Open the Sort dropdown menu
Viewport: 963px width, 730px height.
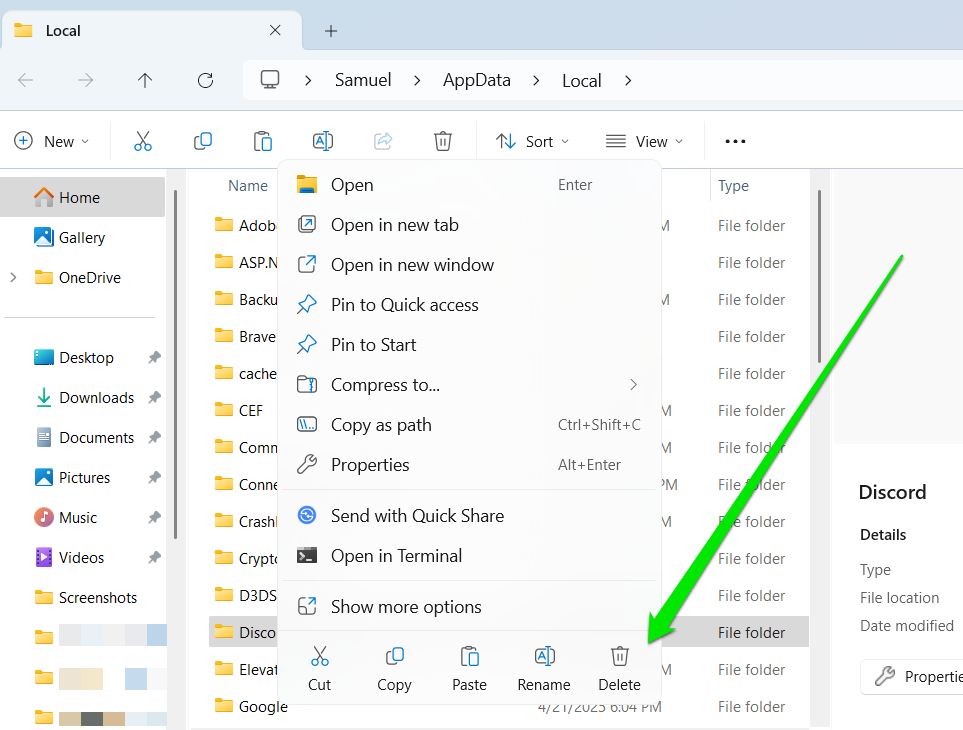533,141
